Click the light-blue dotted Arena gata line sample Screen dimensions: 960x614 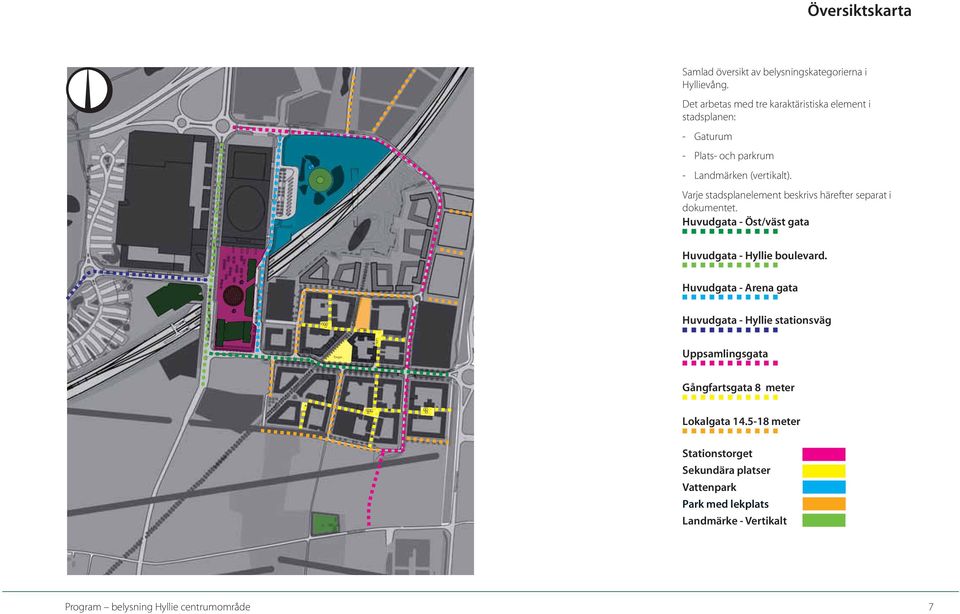[x=730, y=297]
